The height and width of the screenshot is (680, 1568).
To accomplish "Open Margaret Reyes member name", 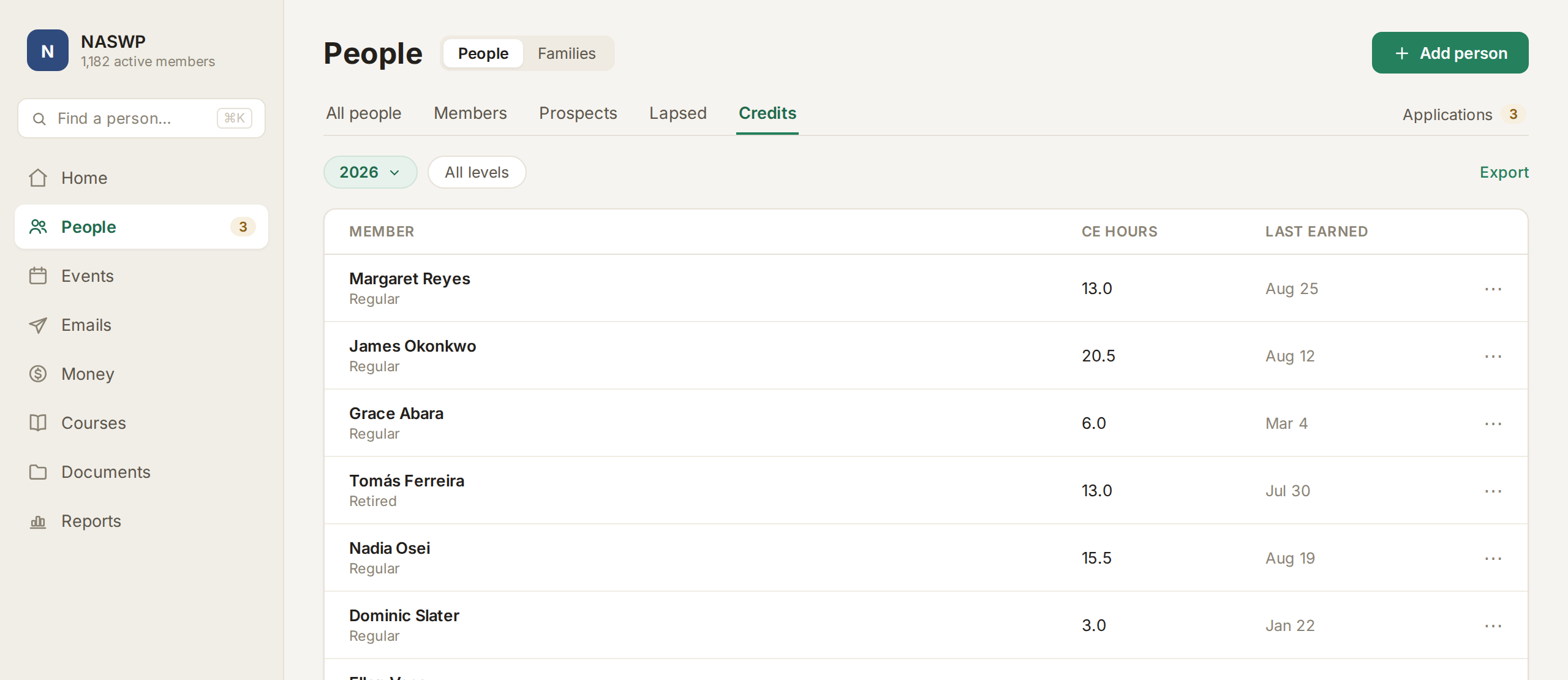I will pos(410,279).
